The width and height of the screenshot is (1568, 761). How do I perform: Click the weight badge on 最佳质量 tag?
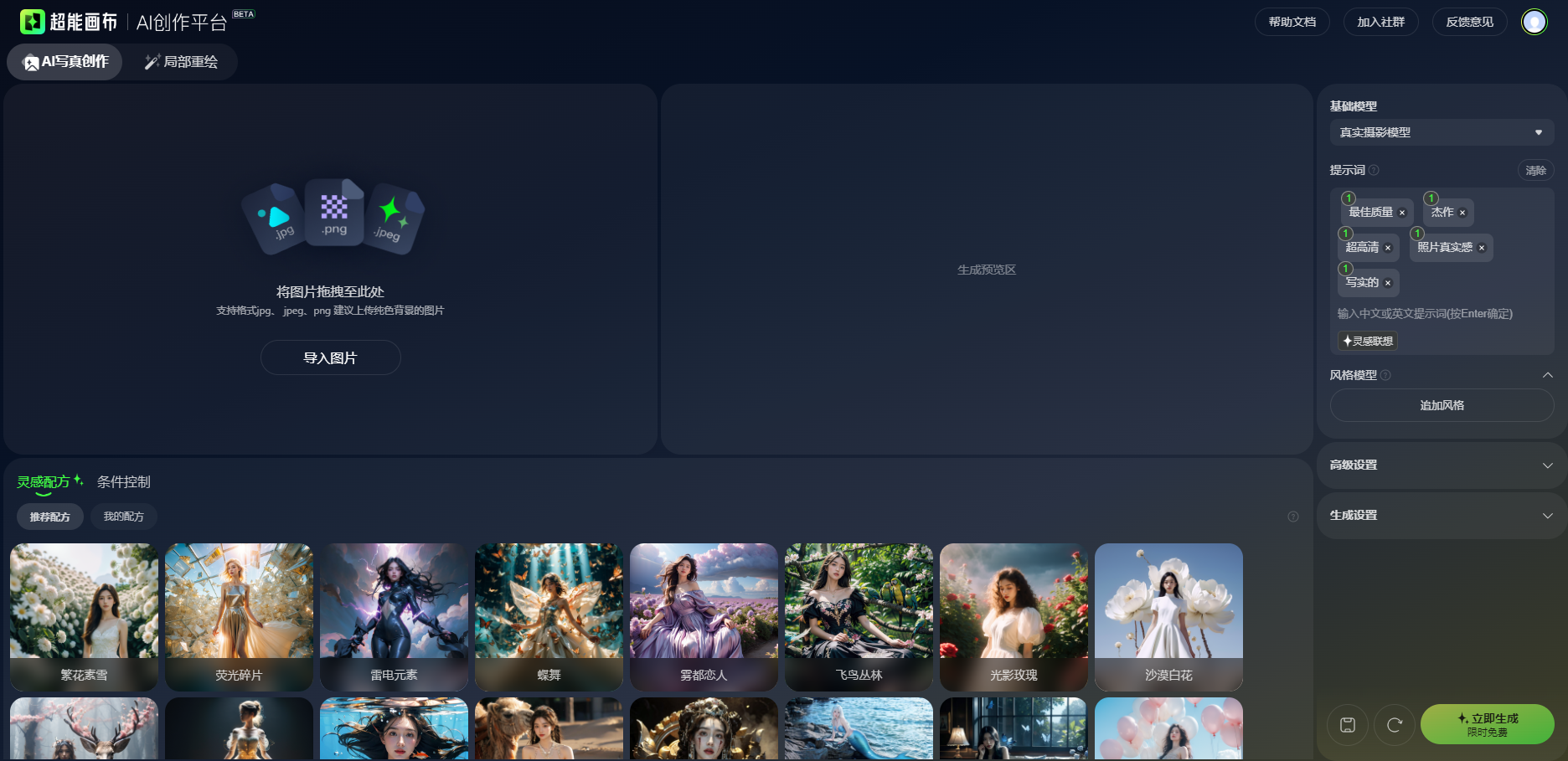tap(1349, 198)
